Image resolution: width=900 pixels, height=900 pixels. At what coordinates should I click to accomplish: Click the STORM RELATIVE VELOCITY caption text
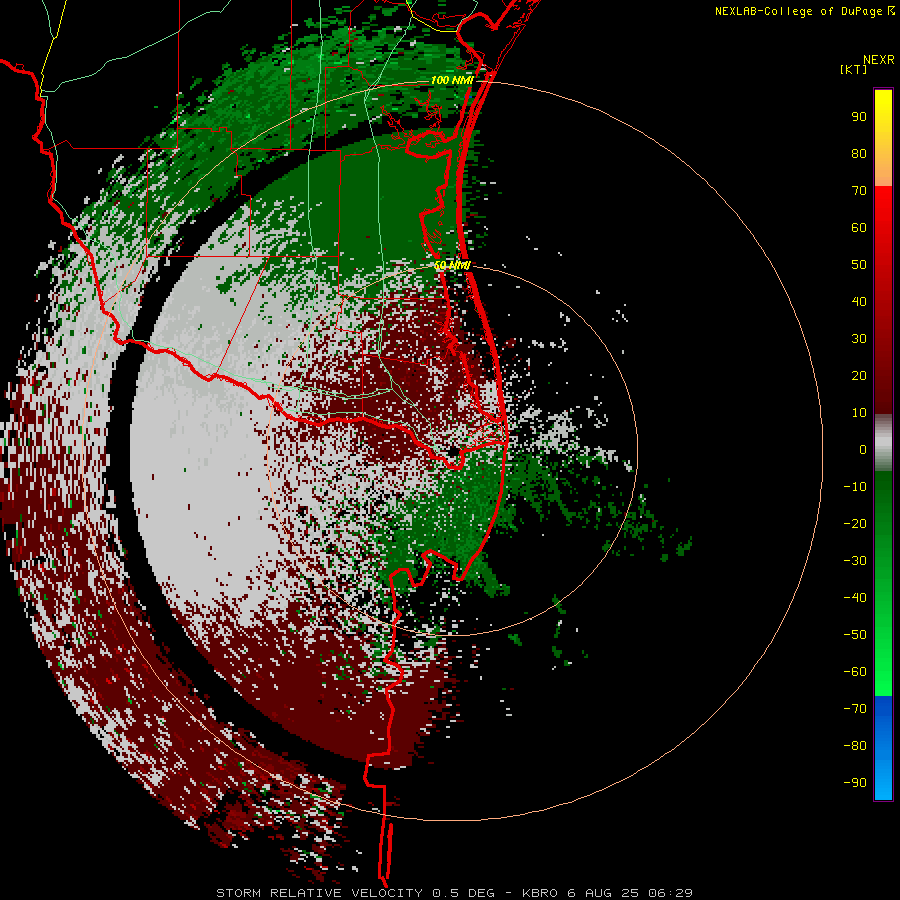(x=319, y=893)
